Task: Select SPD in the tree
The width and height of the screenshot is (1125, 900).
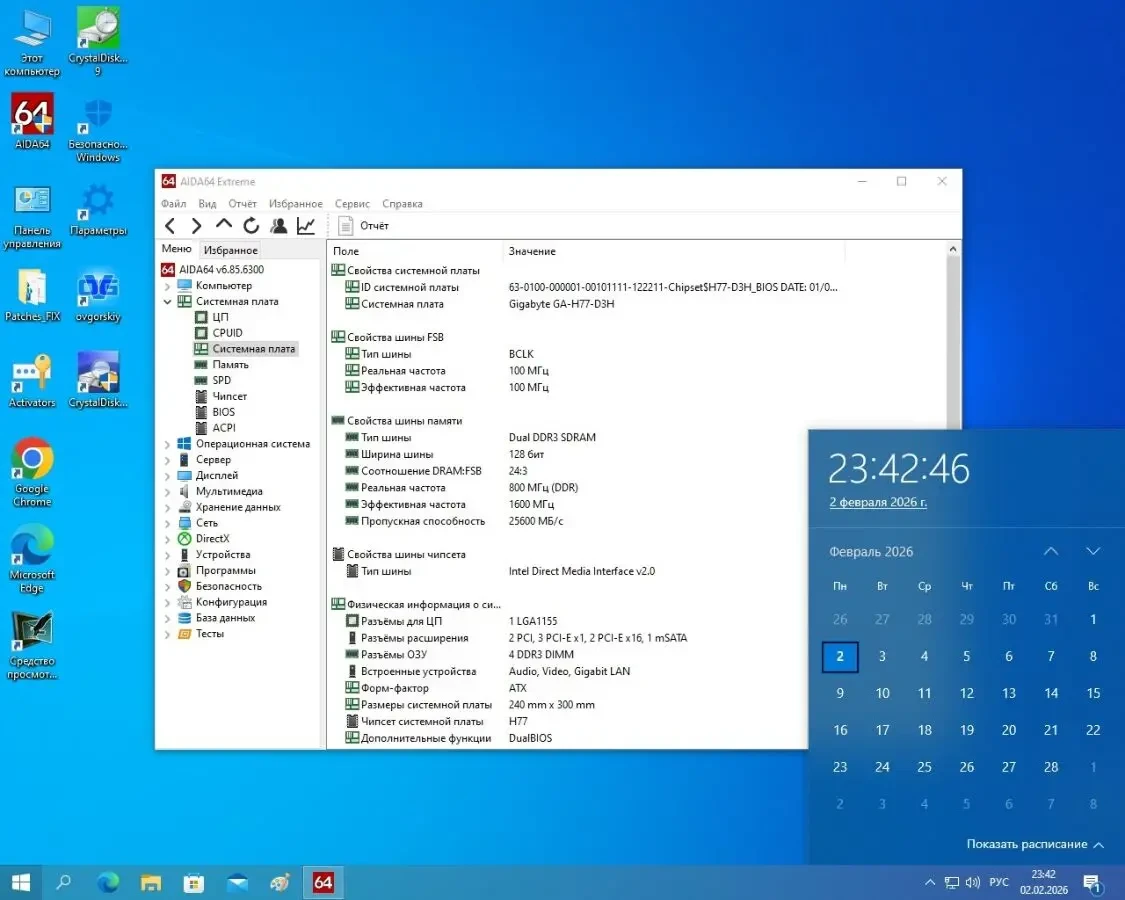Action: click(222, 380)
